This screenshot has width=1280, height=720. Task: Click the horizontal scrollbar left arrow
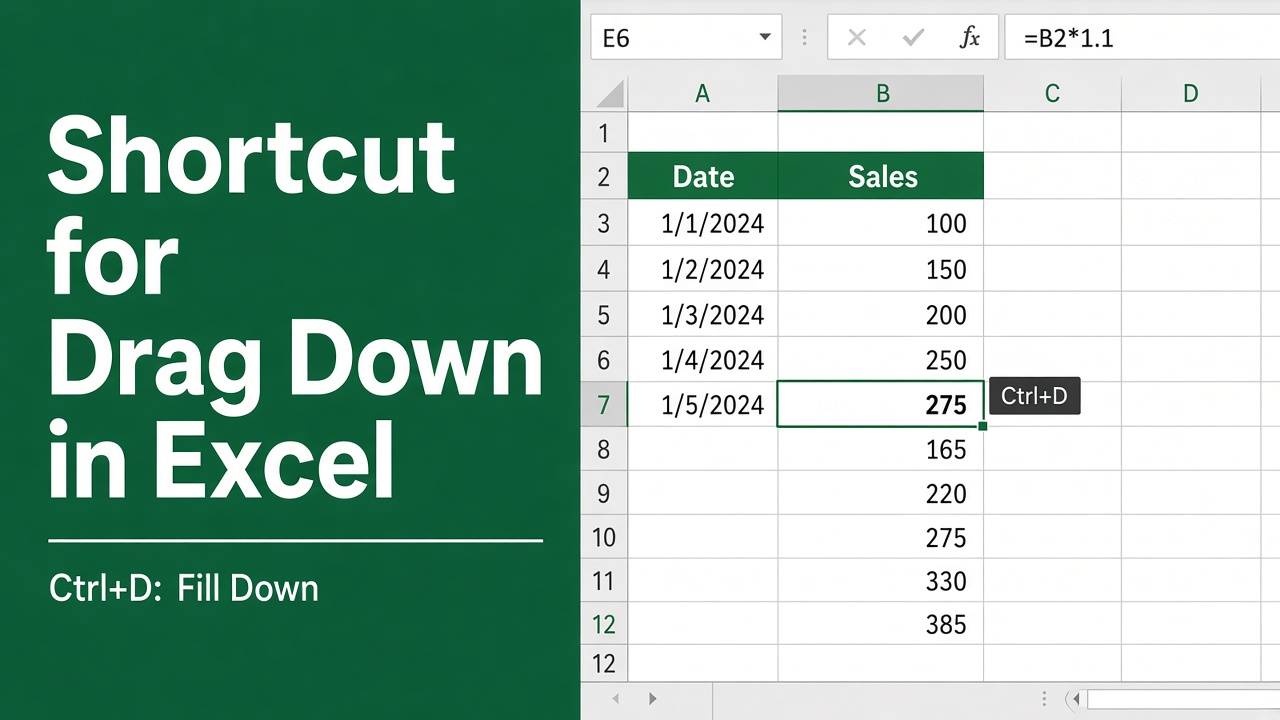pyautogui.click(x=1074, y=699)
